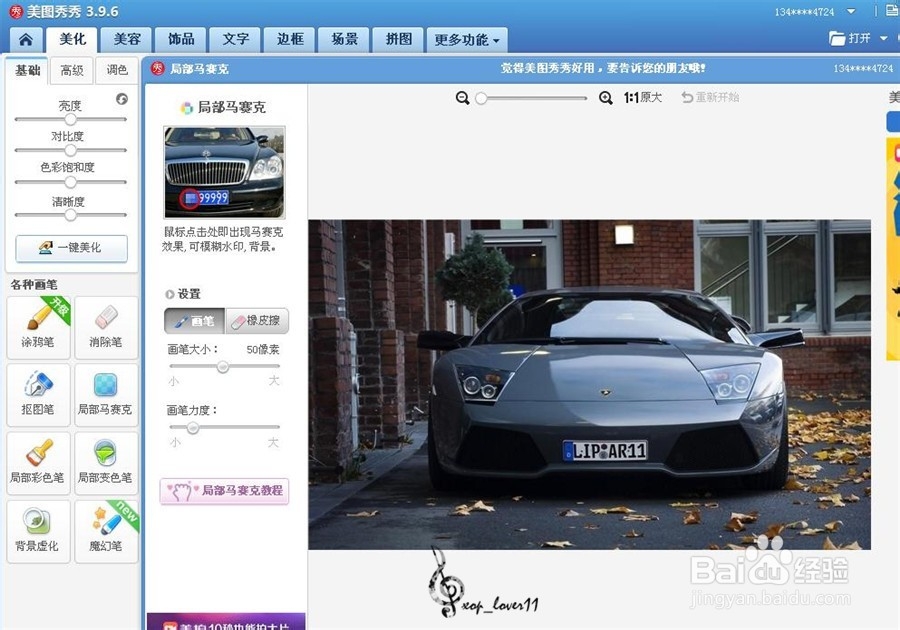Image resolution: width=900 pixels, height=630 pixels.
Task: Select the 调色 sub-tab
Action: tap(117, 70)
